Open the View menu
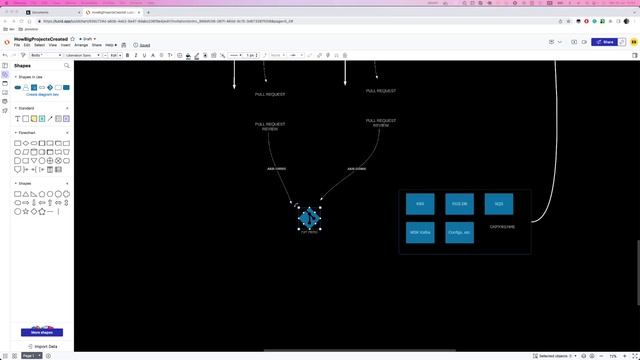 pyautogui.click(x=53, y=45)
